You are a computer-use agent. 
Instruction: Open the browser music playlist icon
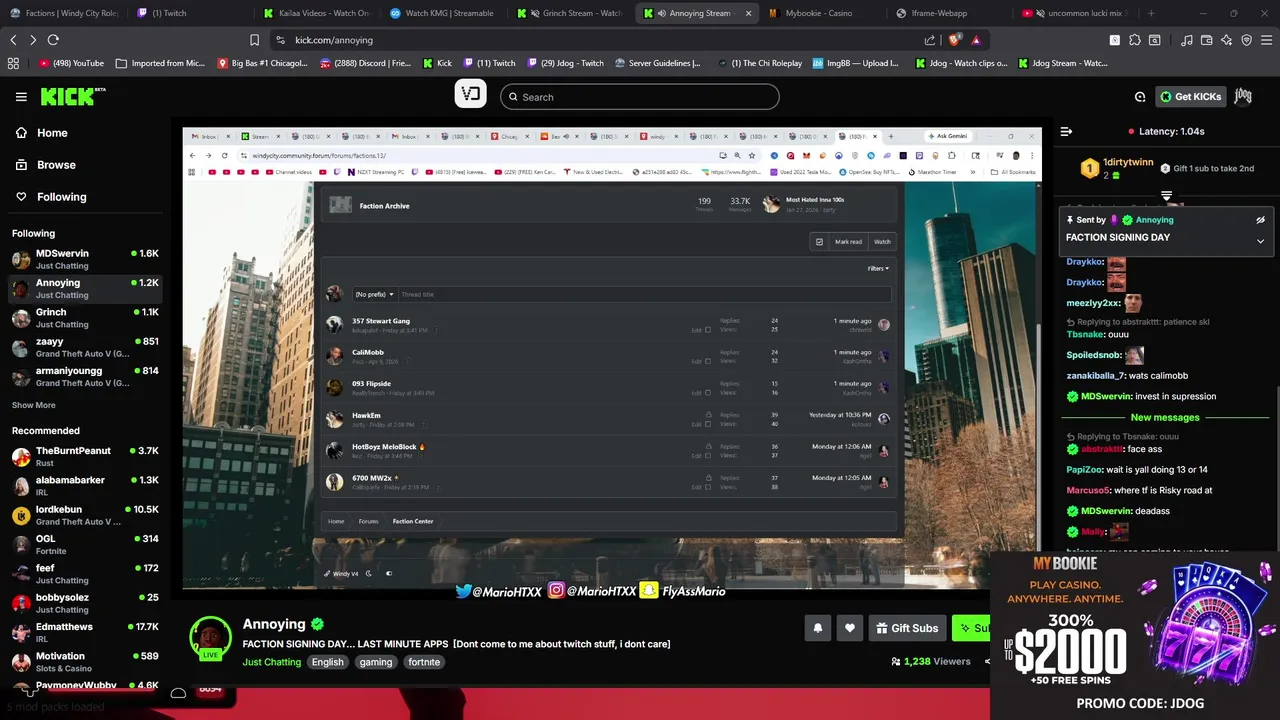tap(1187, 40)
